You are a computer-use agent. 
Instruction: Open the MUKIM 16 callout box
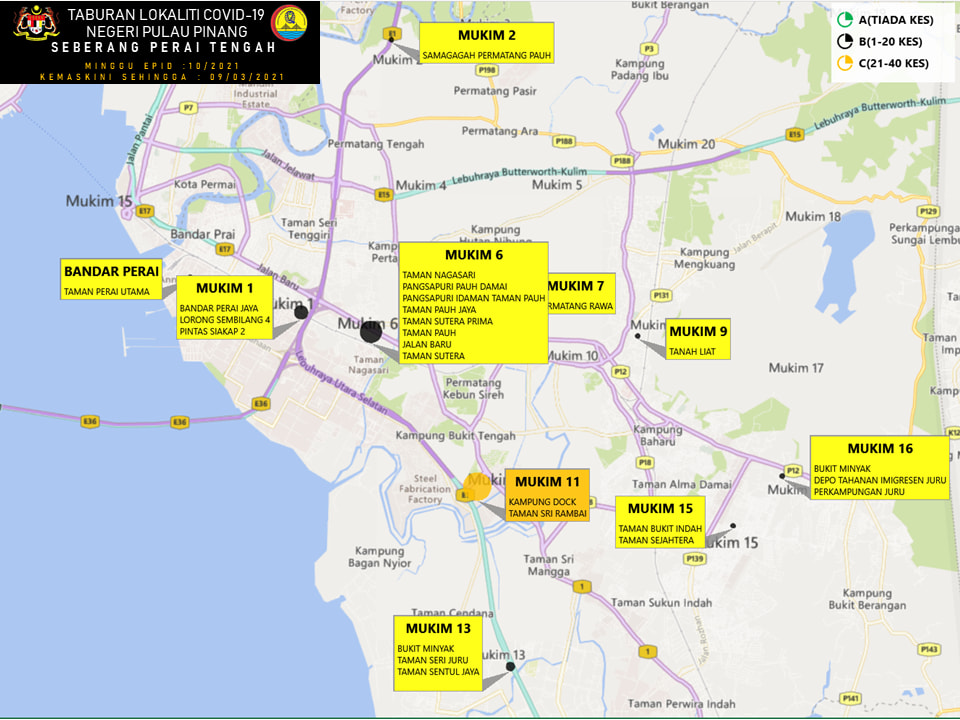point(880,468)
